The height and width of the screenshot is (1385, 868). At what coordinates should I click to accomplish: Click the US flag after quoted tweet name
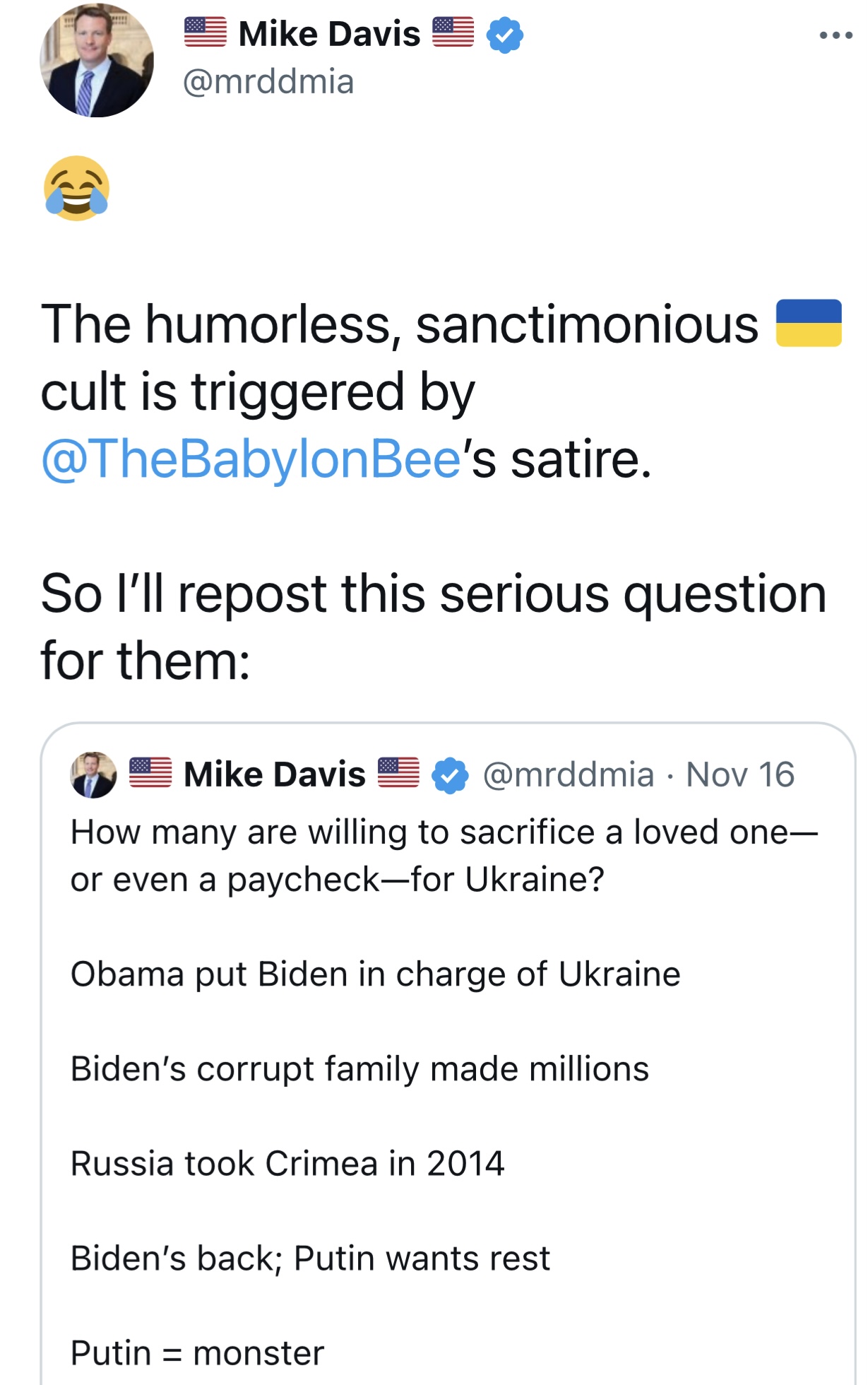398,772
